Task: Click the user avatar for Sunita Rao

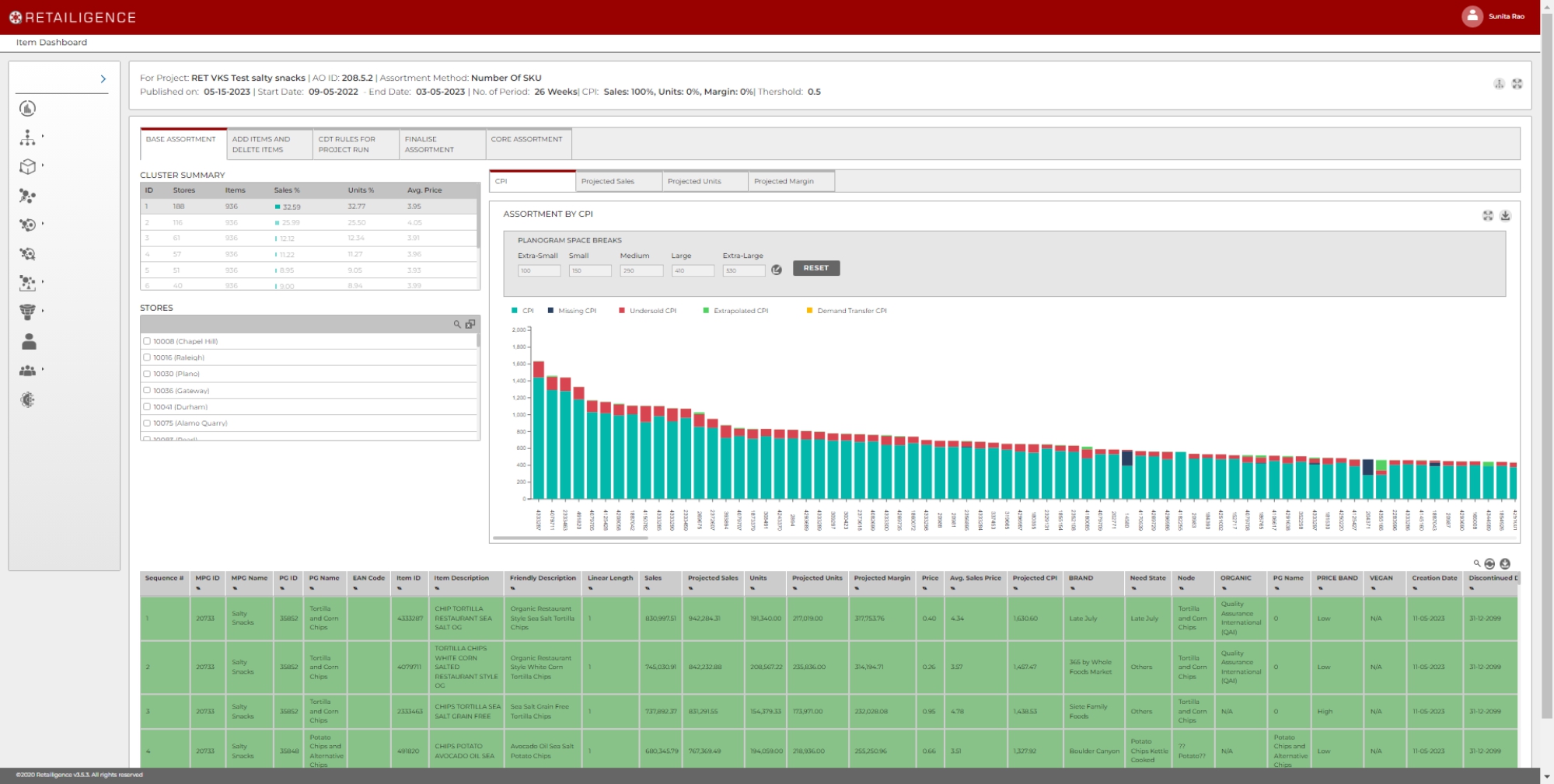Action: coord(1472,16)
